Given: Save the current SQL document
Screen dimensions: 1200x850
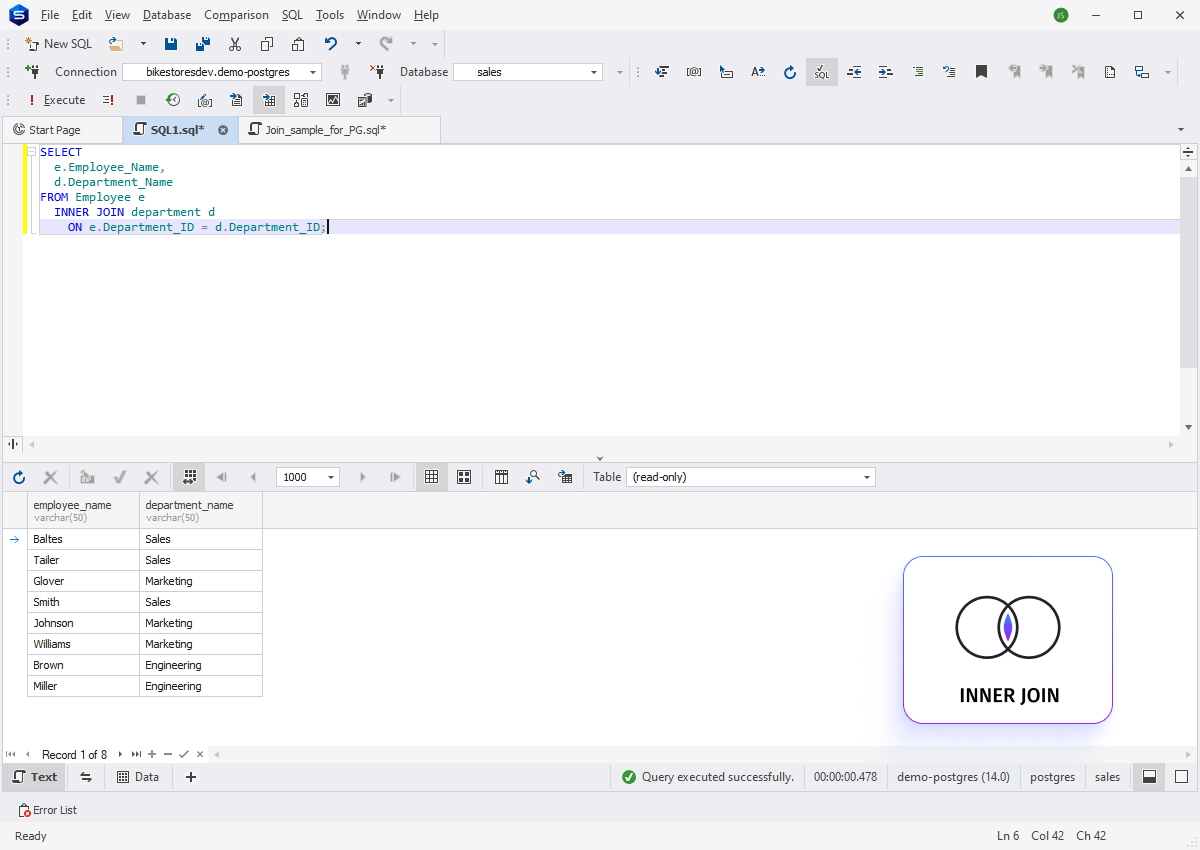Looking at the screenshot, I should coord(171,44).
